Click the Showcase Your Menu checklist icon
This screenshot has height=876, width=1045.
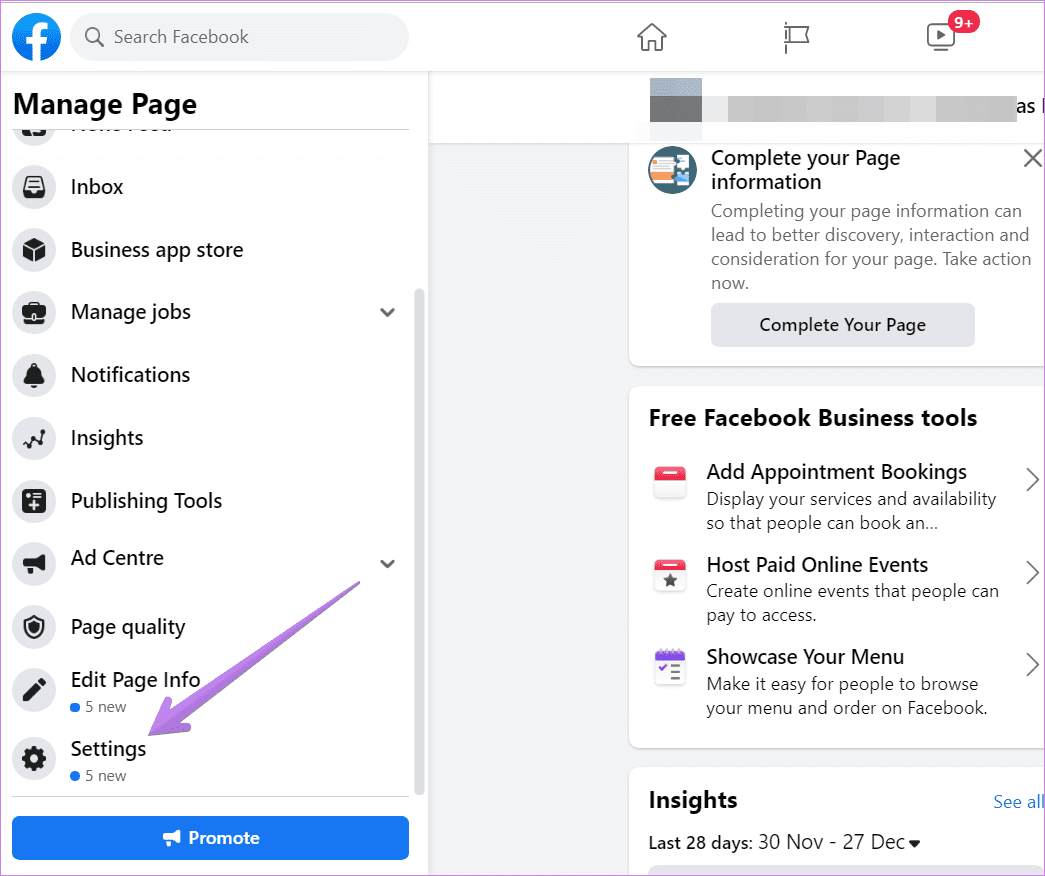[x=670, y=667]
